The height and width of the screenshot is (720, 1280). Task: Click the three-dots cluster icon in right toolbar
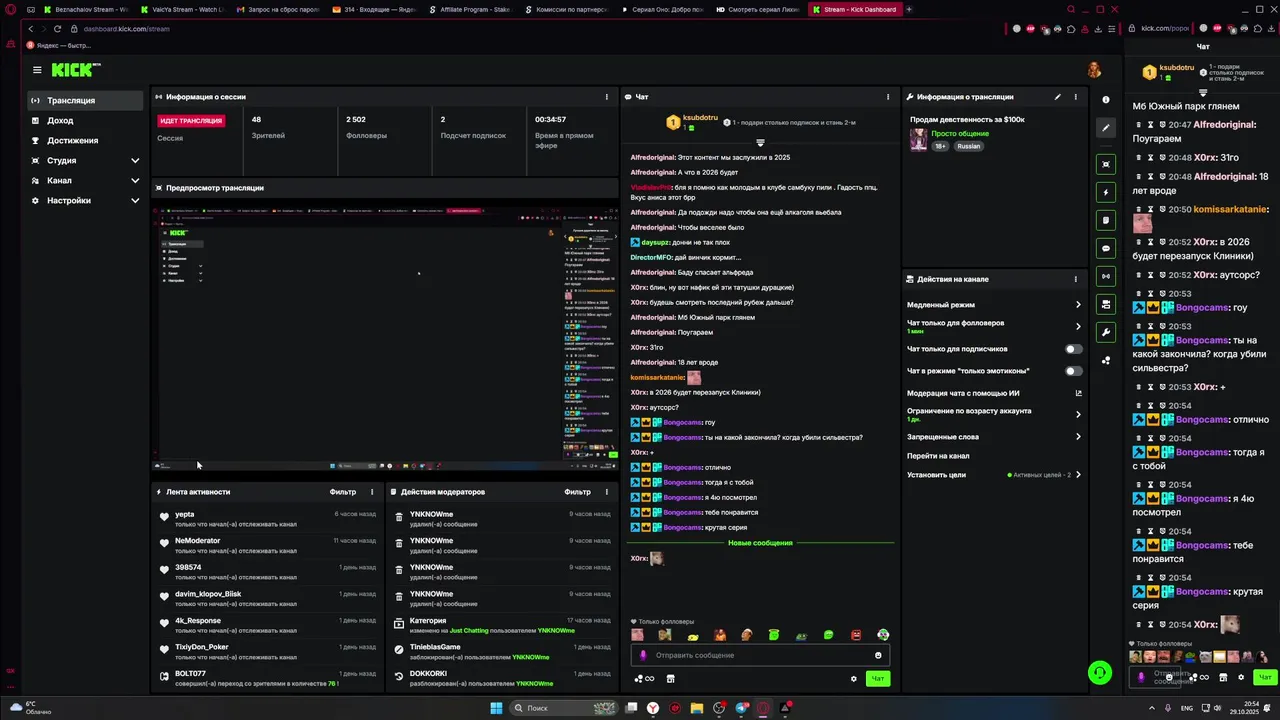(1105, 360)
